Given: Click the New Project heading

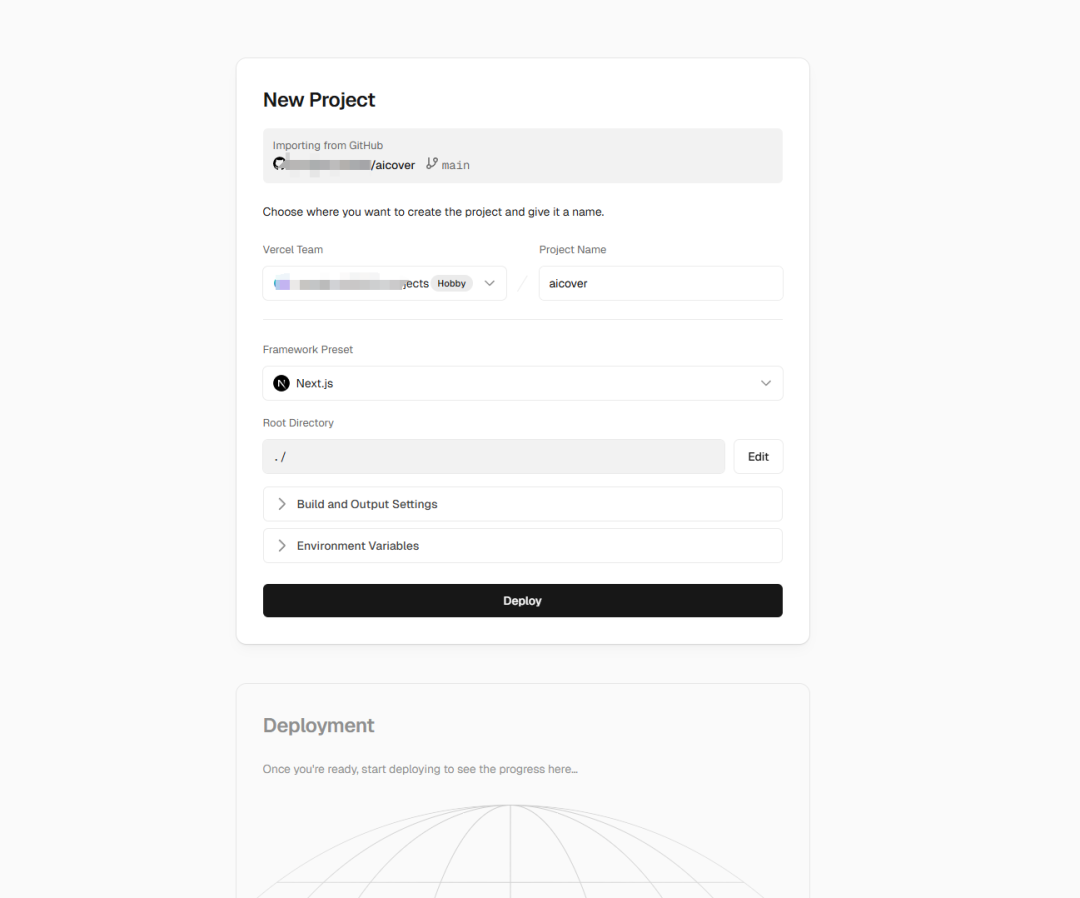Looking at the screenshot, I should [319, 100].
